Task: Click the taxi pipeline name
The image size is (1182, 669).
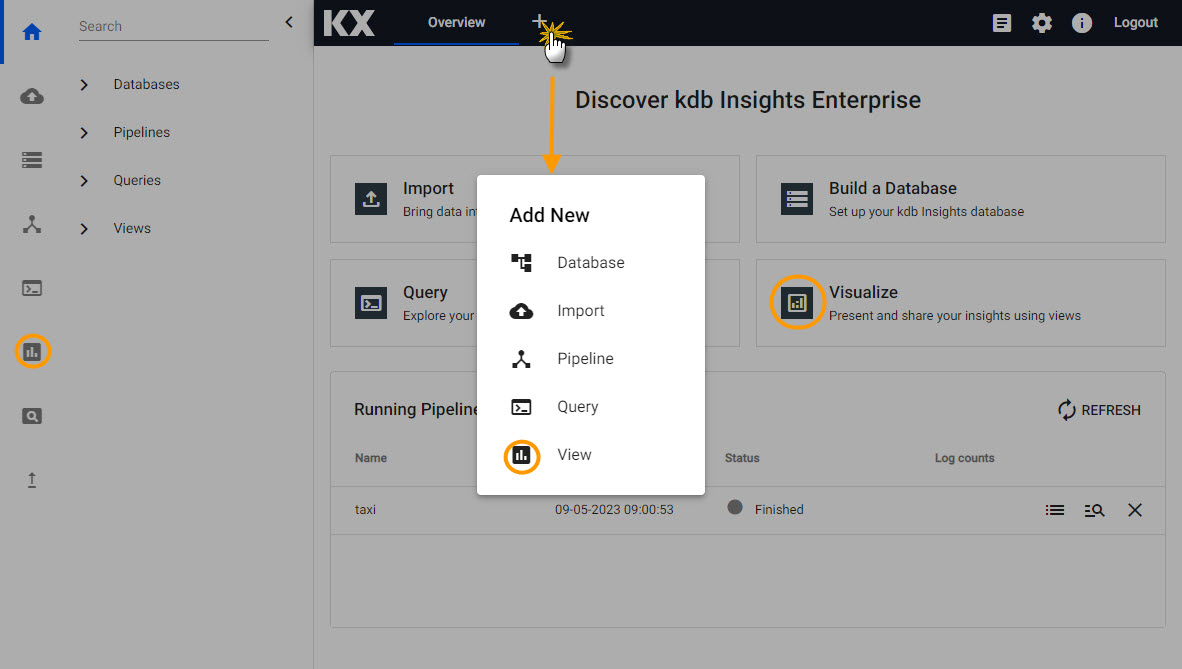Action: tap(365, 510)
